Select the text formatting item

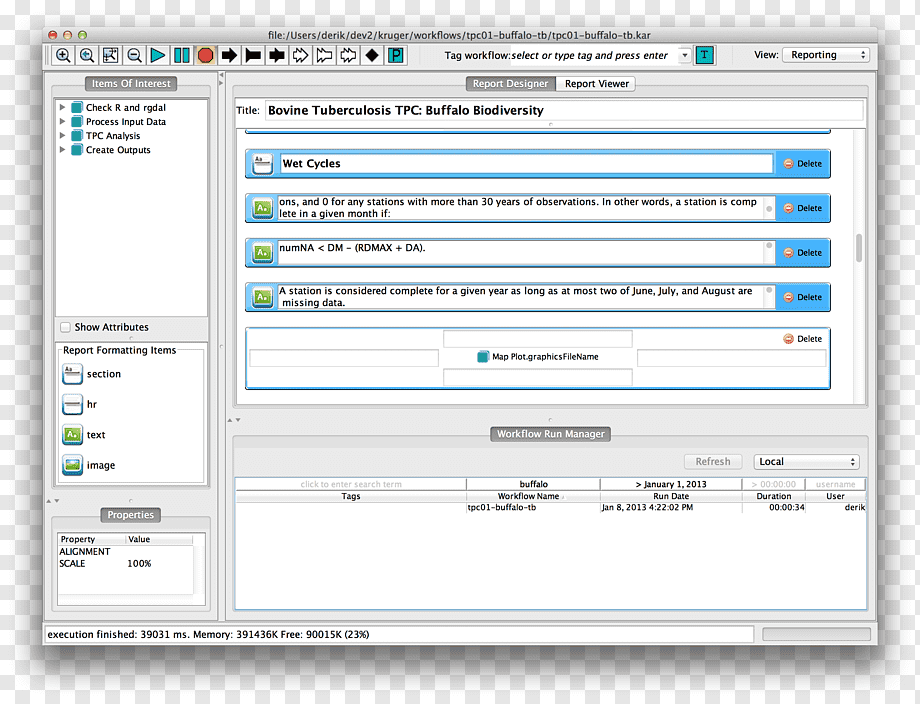pyautogui.click(x=84, y=435)
